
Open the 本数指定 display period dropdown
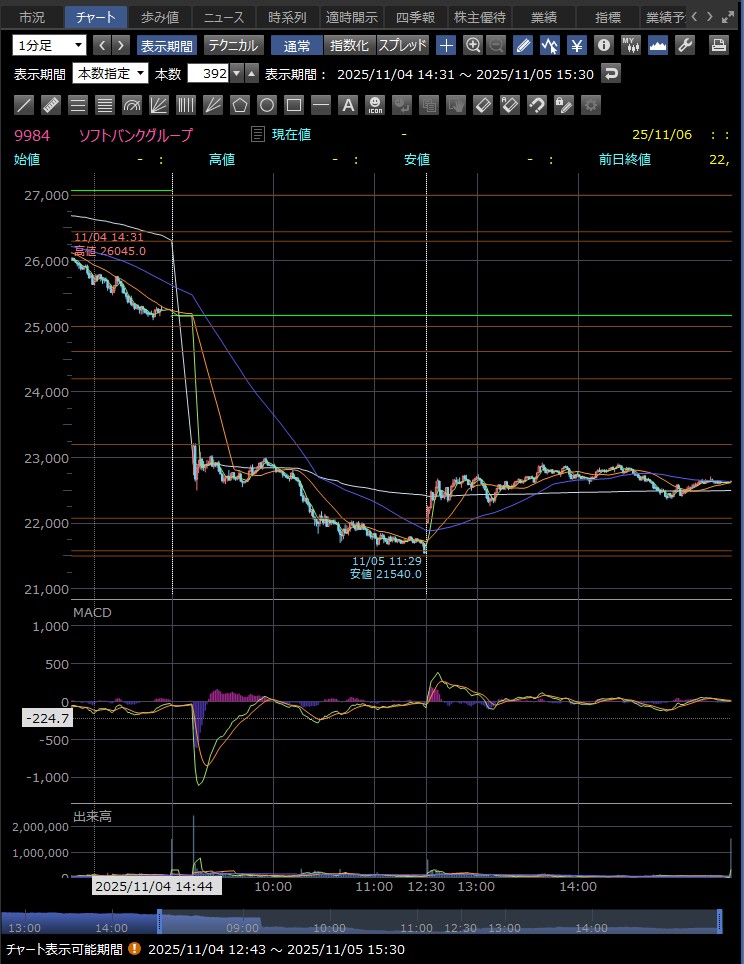[111, 73]
